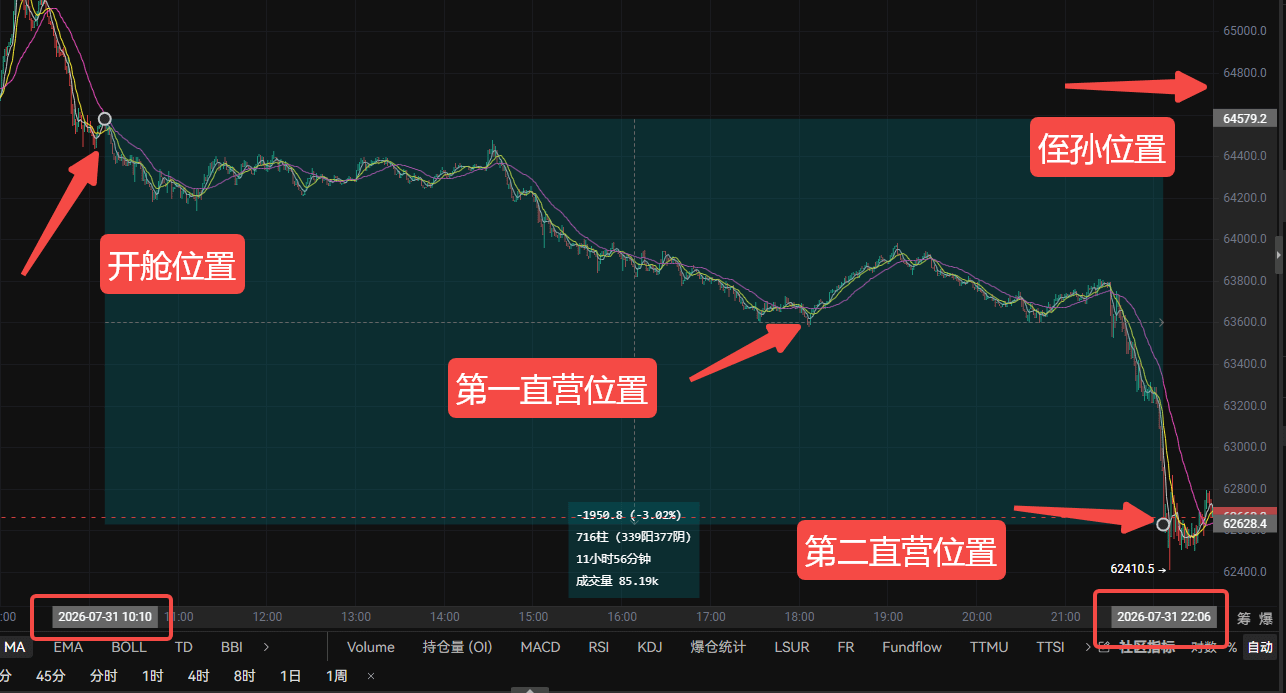This screenshot has width=1286, height=693.
Task: Click the 716柱 (339阳377阴) bar count text
Action: pos(633,537)
